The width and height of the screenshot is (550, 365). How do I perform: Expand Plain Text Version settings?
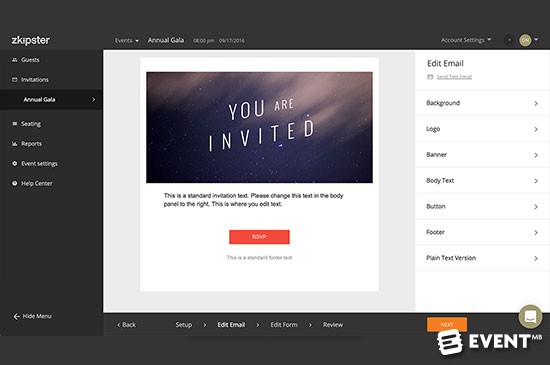click(482, 258)
